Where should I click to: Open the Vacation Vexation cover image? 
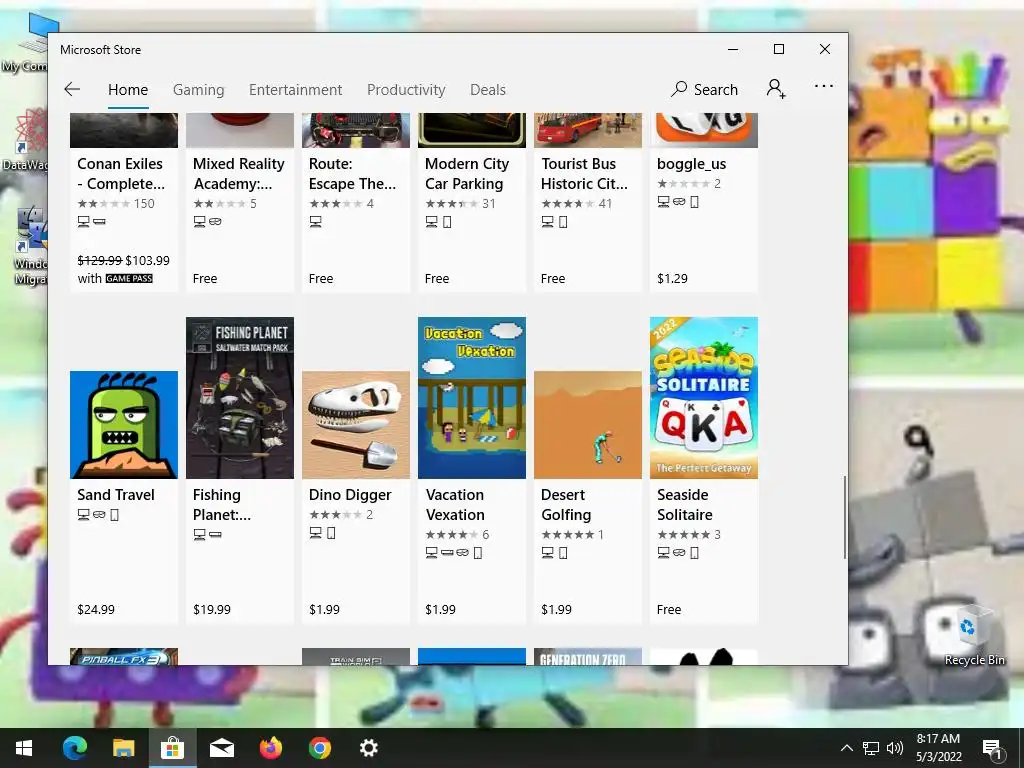pyautogui.click(x=472, y=398)
